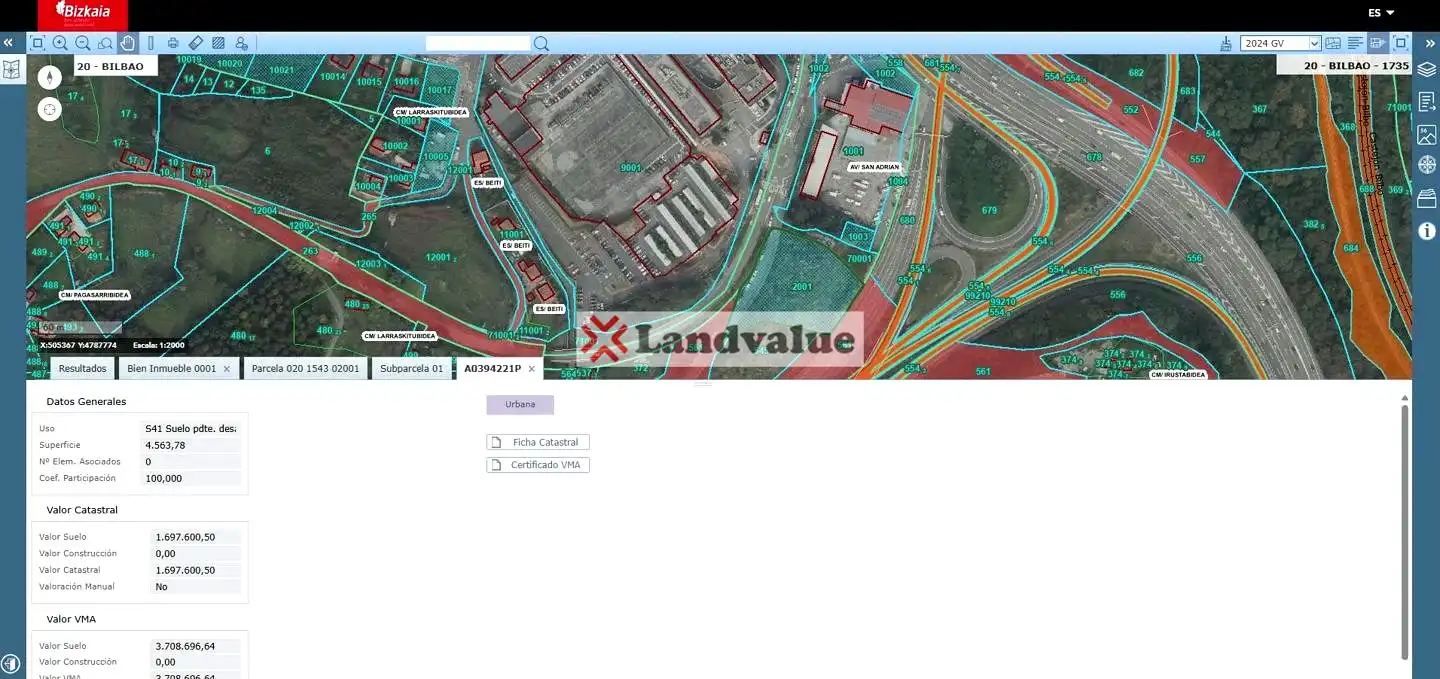Viewport: 1440px width, 679px height.
Task: Click the Valor Construcción value under Valor Catastral
Action: (197, 553)
